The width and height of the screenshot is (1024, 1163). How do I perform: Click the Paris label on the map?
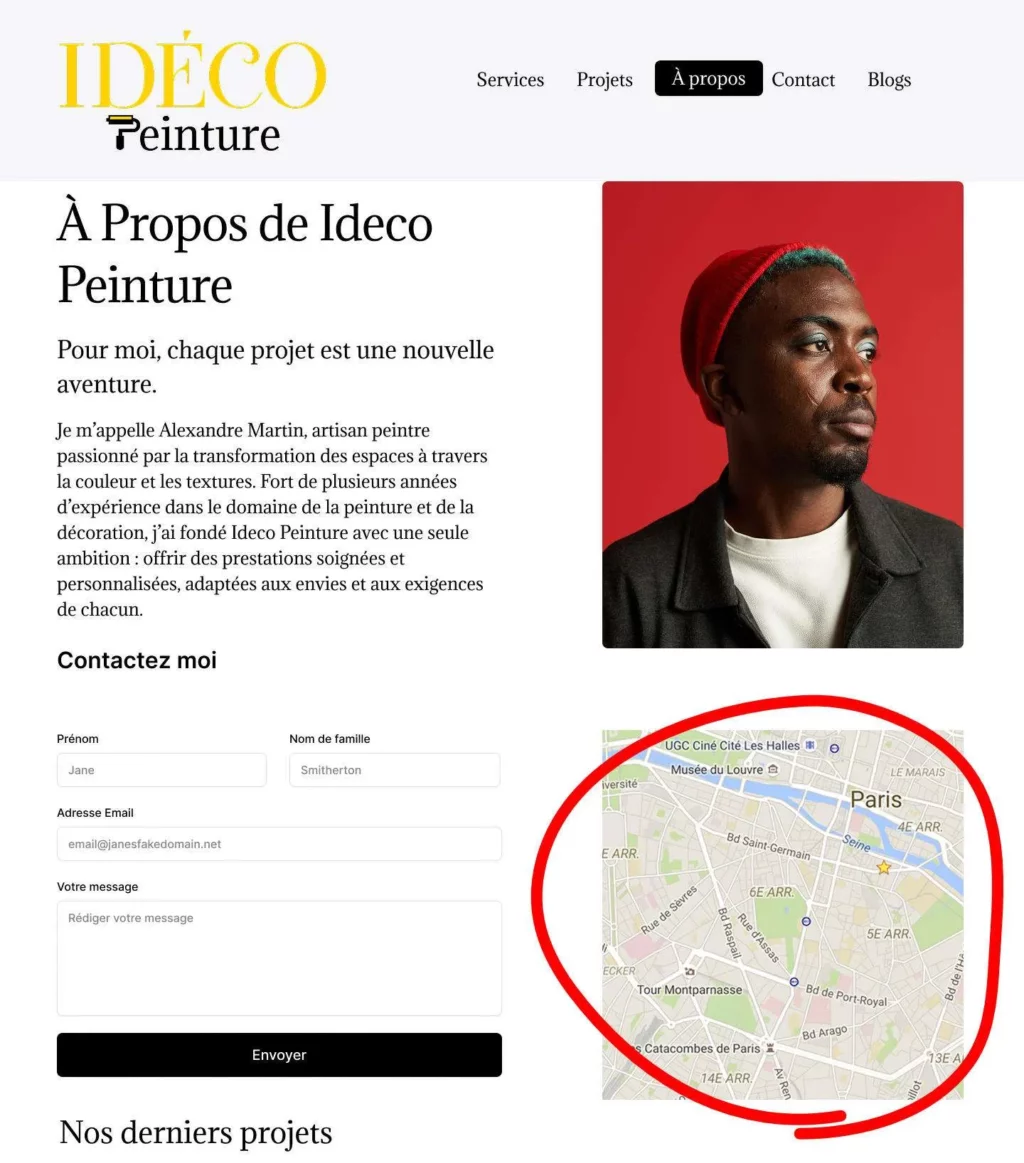tap(876, 800)
